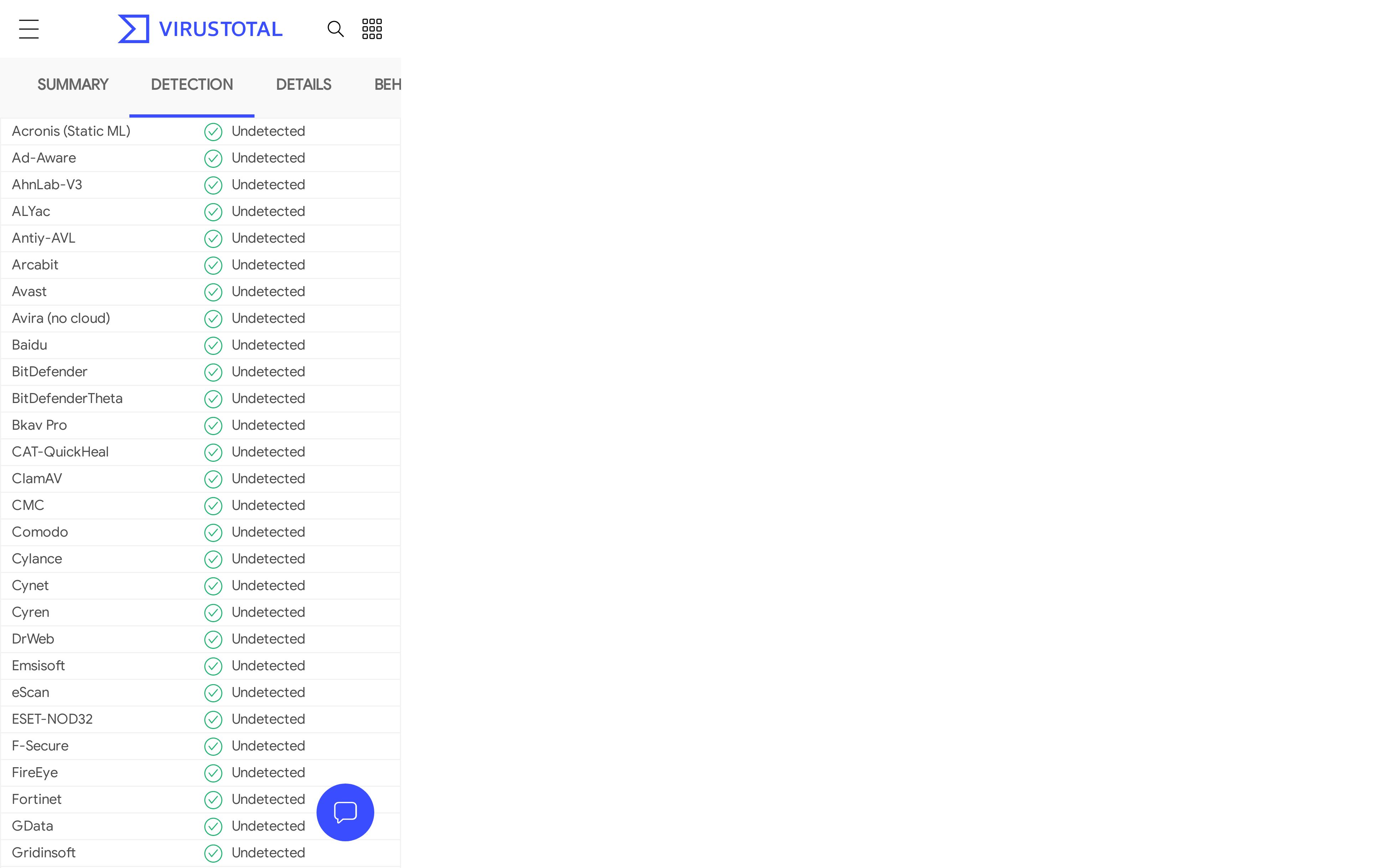1373x868 pixels.
Task: Click the check icon beside Baidu
Action: (213, 345)
